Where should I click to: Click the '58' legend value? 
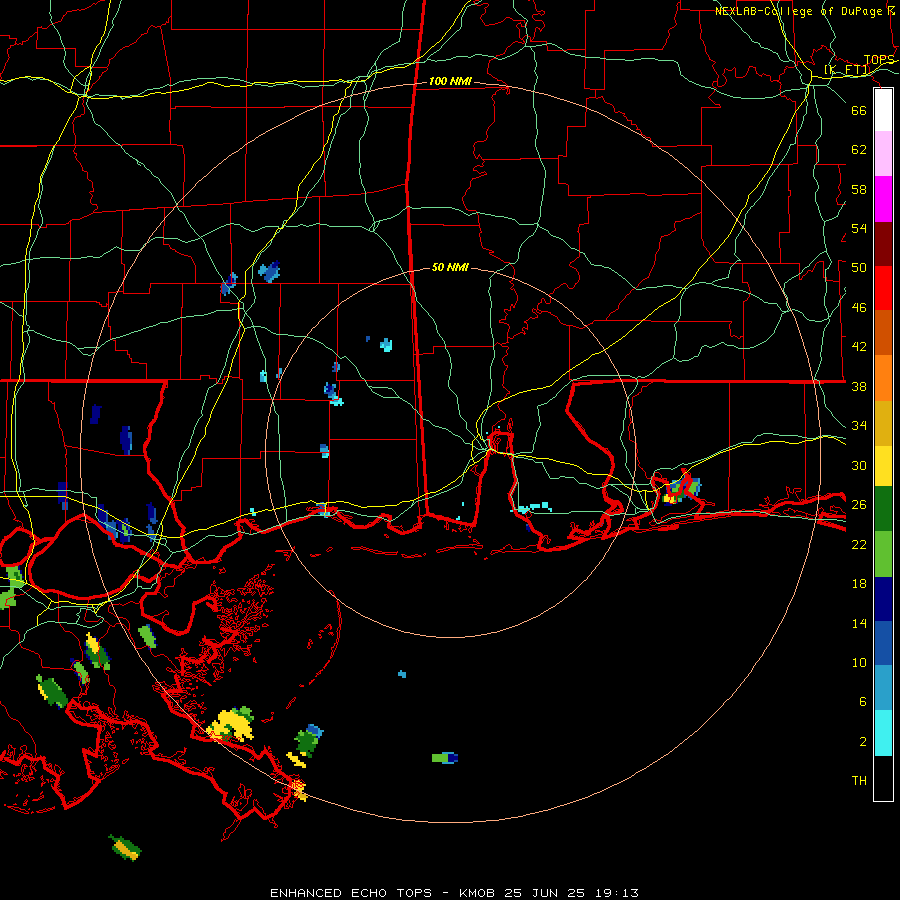[x=859, y=189]
